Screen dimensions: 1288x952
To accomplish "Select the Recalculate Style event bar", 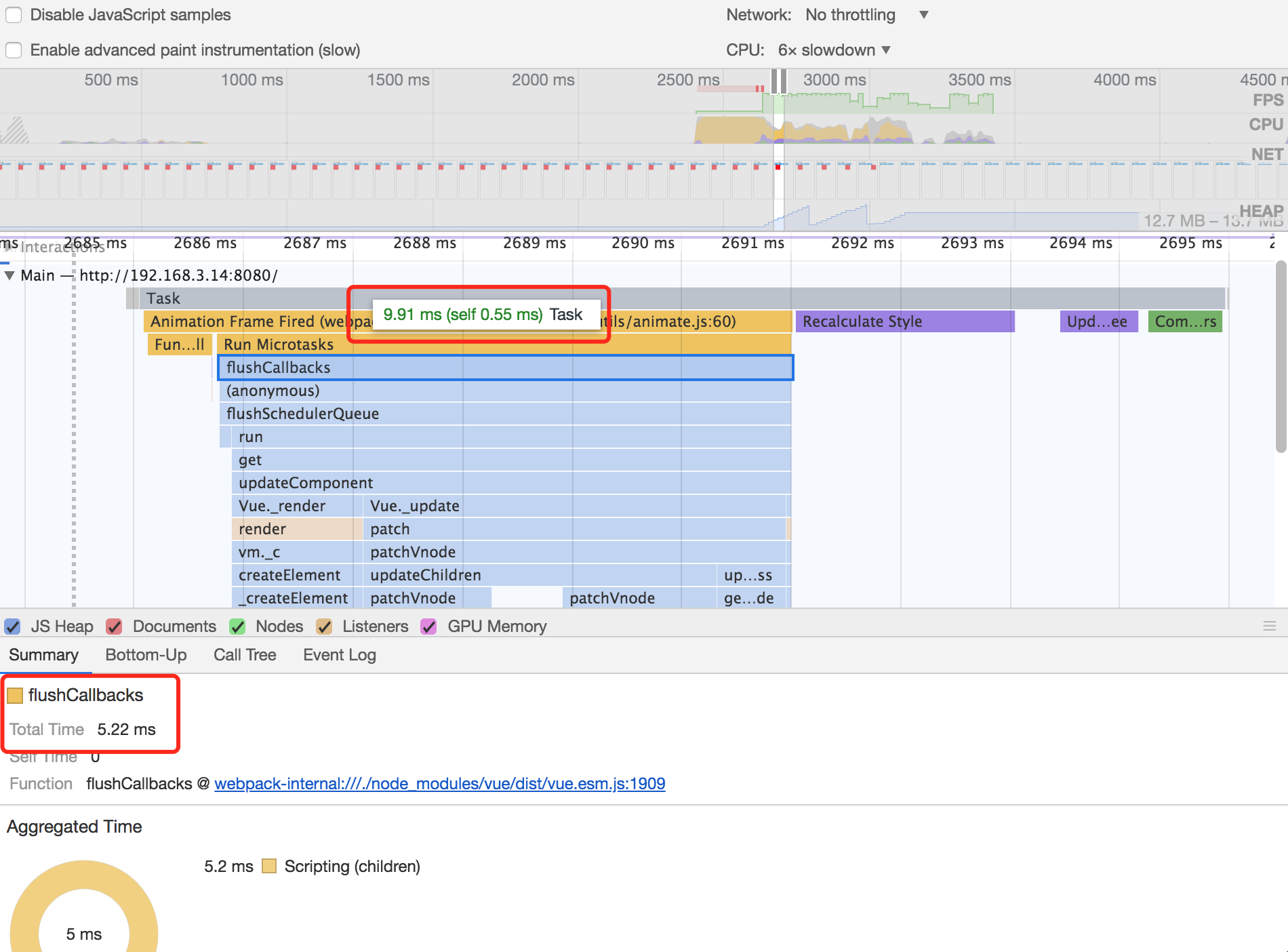I will [904, 321].
